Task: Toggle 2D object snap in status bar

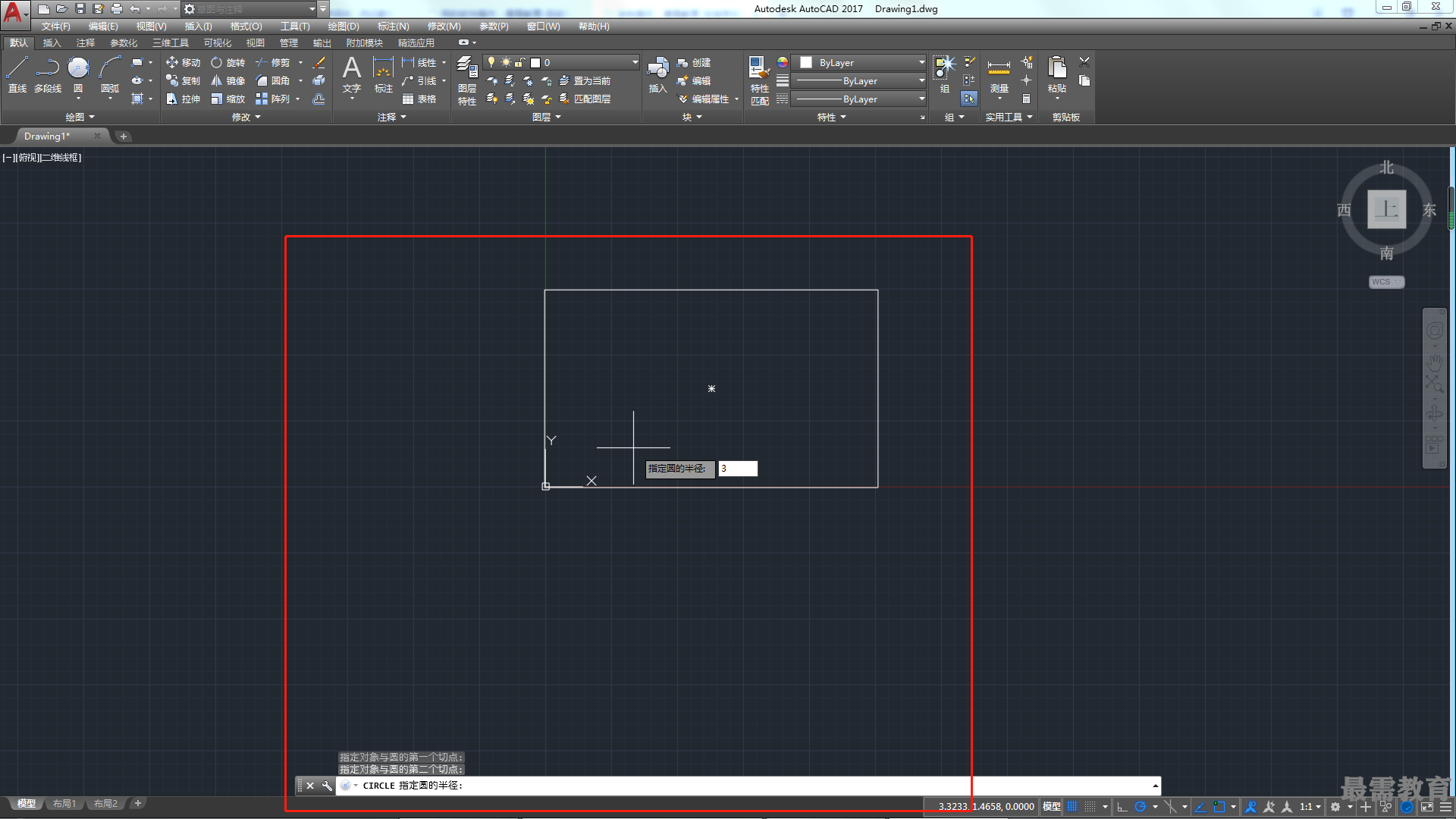Action: click(1219, 807)
